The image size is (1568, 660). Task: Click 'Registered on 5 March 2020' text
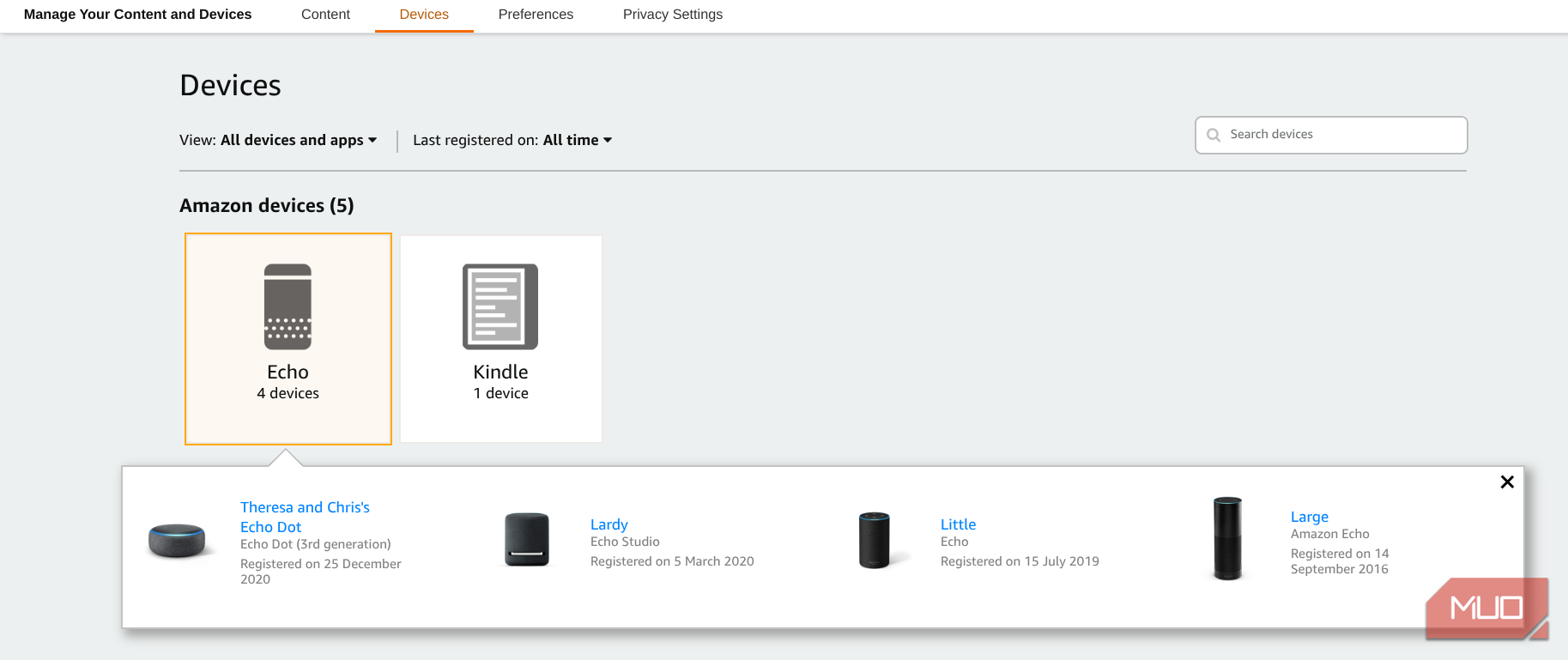[672, 561]
